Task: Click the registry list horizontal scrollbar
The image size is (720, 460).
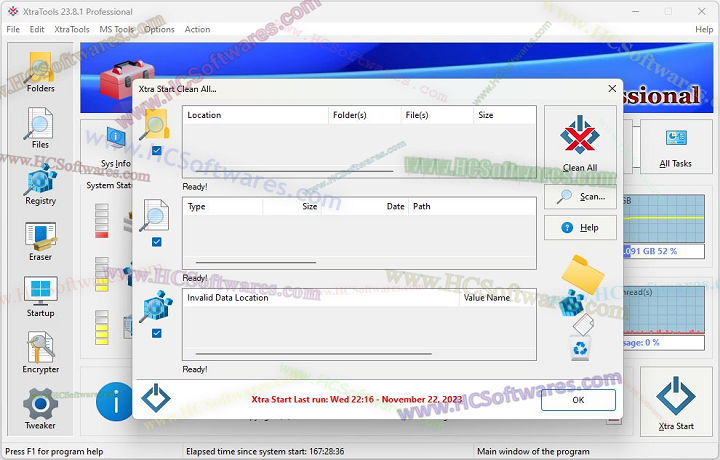Action: 314,354
